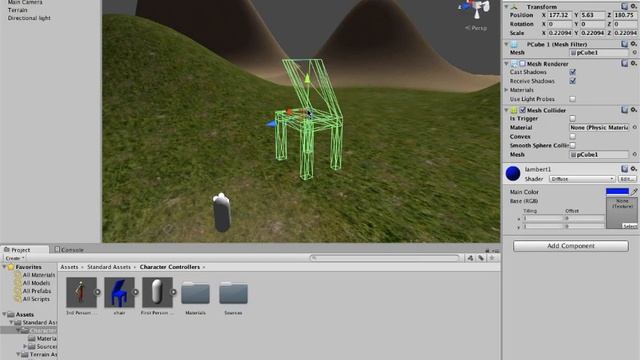The height and width of the screenshot is (360, 640).
Task: Open the Create dropdown in Project
Action: [14, 258]
